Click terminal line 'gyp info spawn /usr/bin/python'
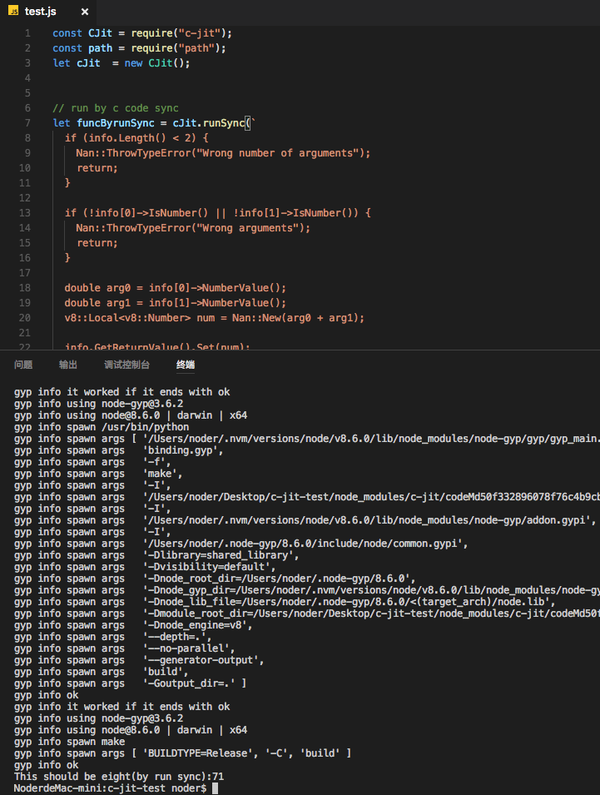The image size is (600, 795). (x=101, y=427)
